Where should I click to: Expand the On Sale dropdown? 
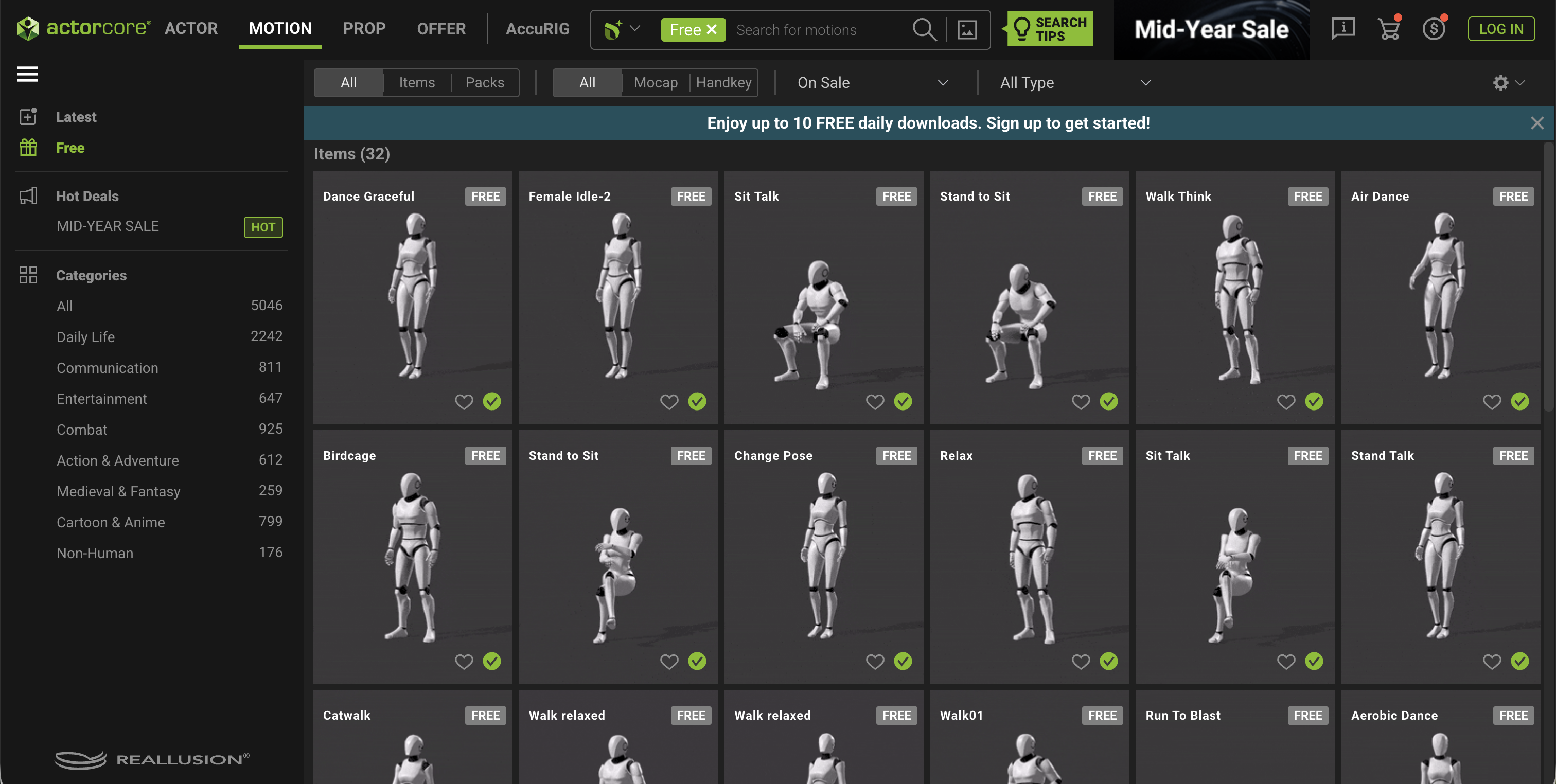click(x=872, y=83)
